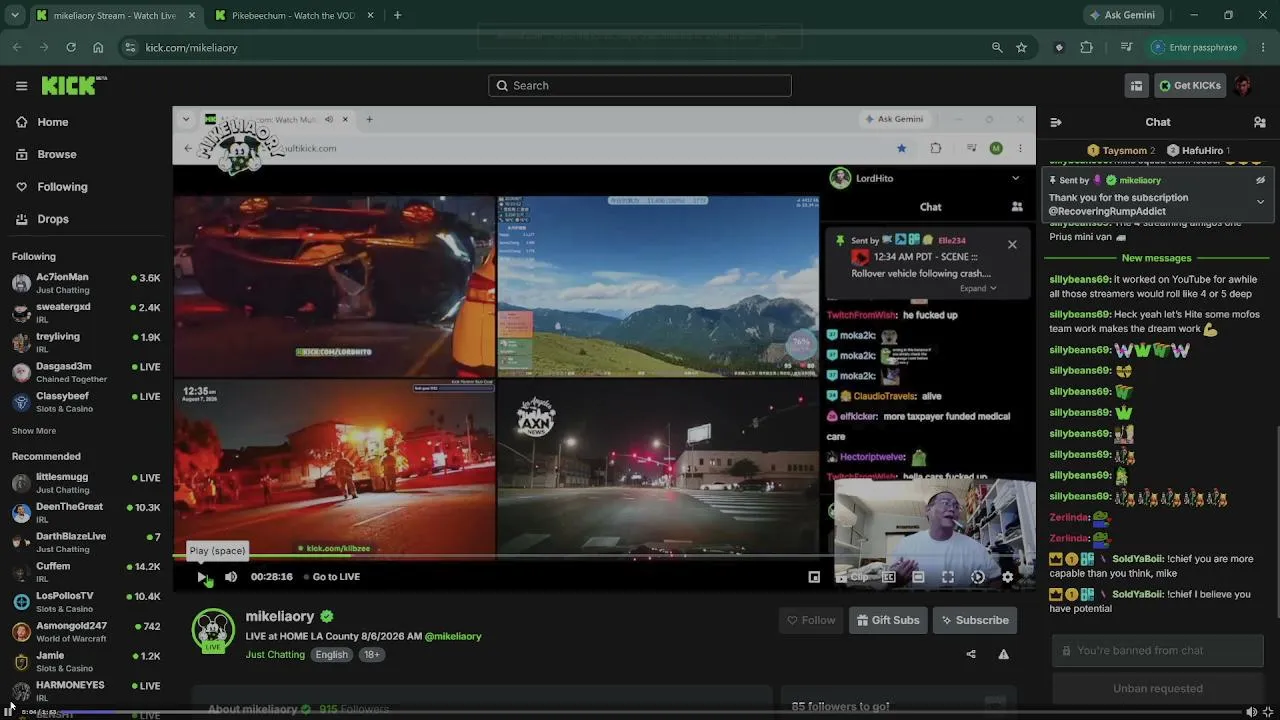Focus the Kick search field
1280x720 pixels.
640,86
